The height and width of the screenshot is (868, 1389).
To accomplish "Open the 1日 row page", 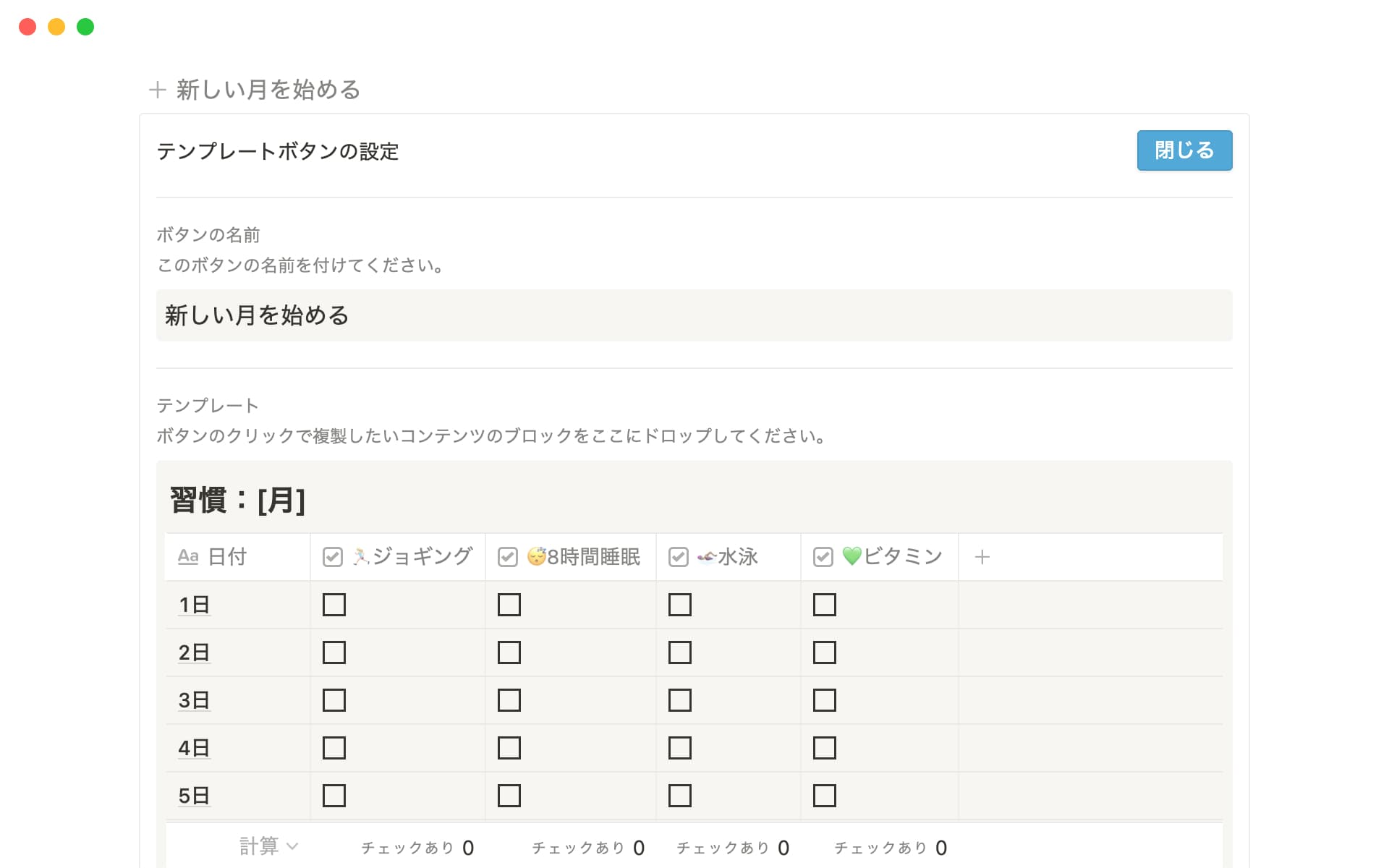I will coord(194,605).
